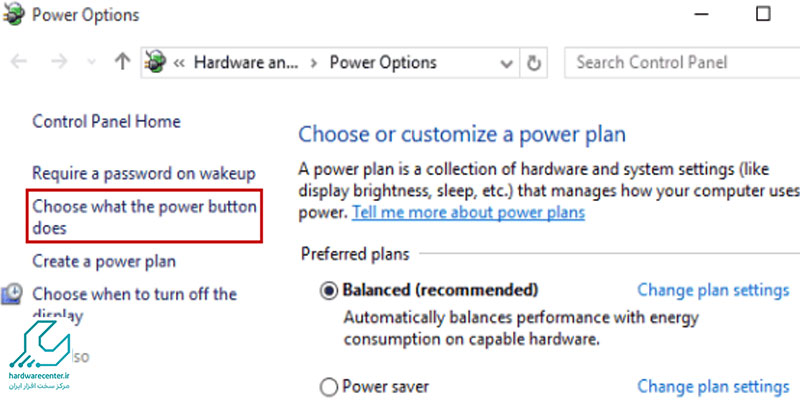Click the power plug icon in address bar
This screenshot has height=400, width=800.
(x=156, y=62)
